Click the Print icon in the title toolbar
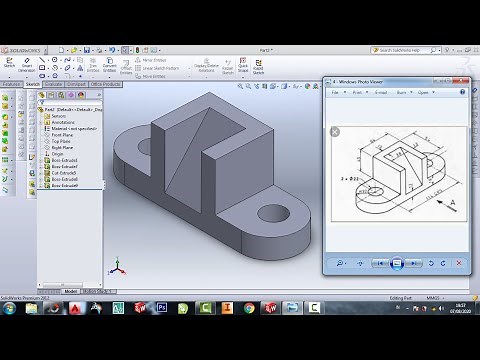Screen dimensions: 480x360 [99, 50]
